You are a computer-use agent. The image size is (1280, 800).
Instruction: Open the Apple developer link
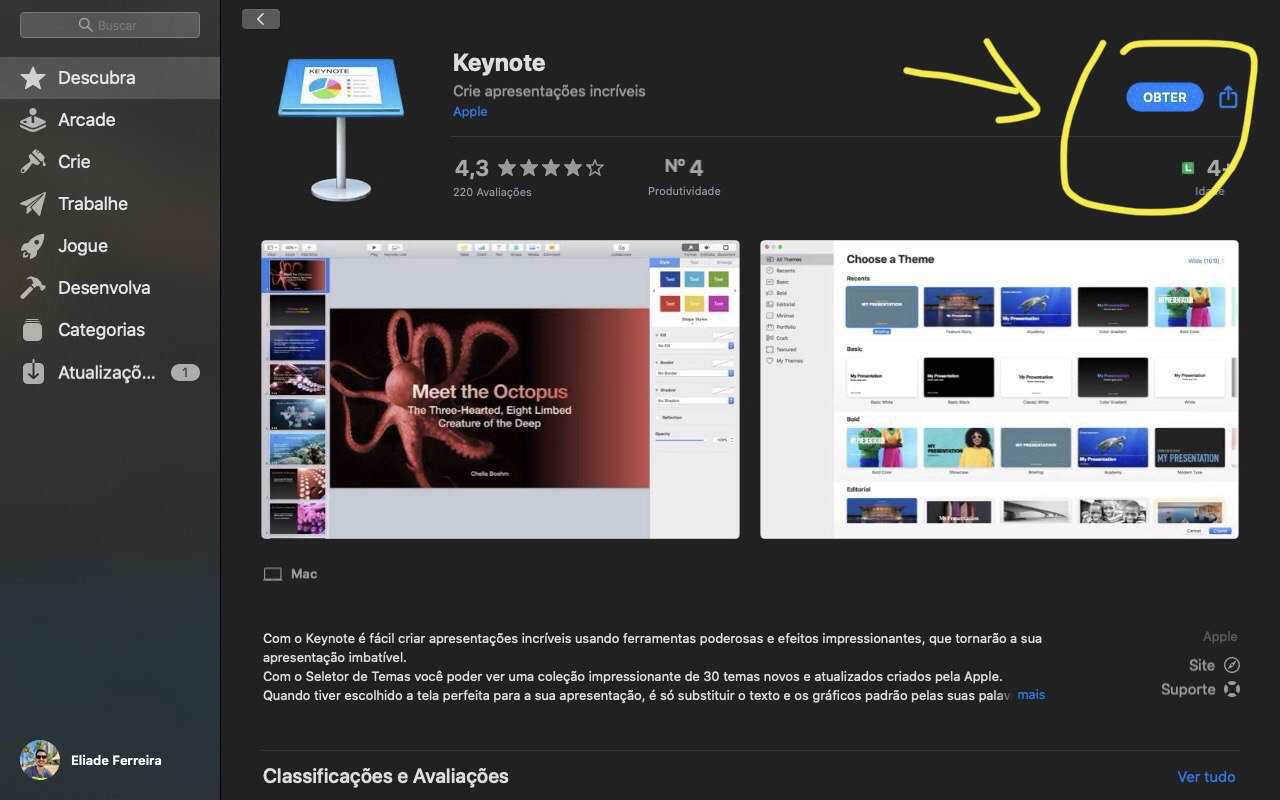470,111
